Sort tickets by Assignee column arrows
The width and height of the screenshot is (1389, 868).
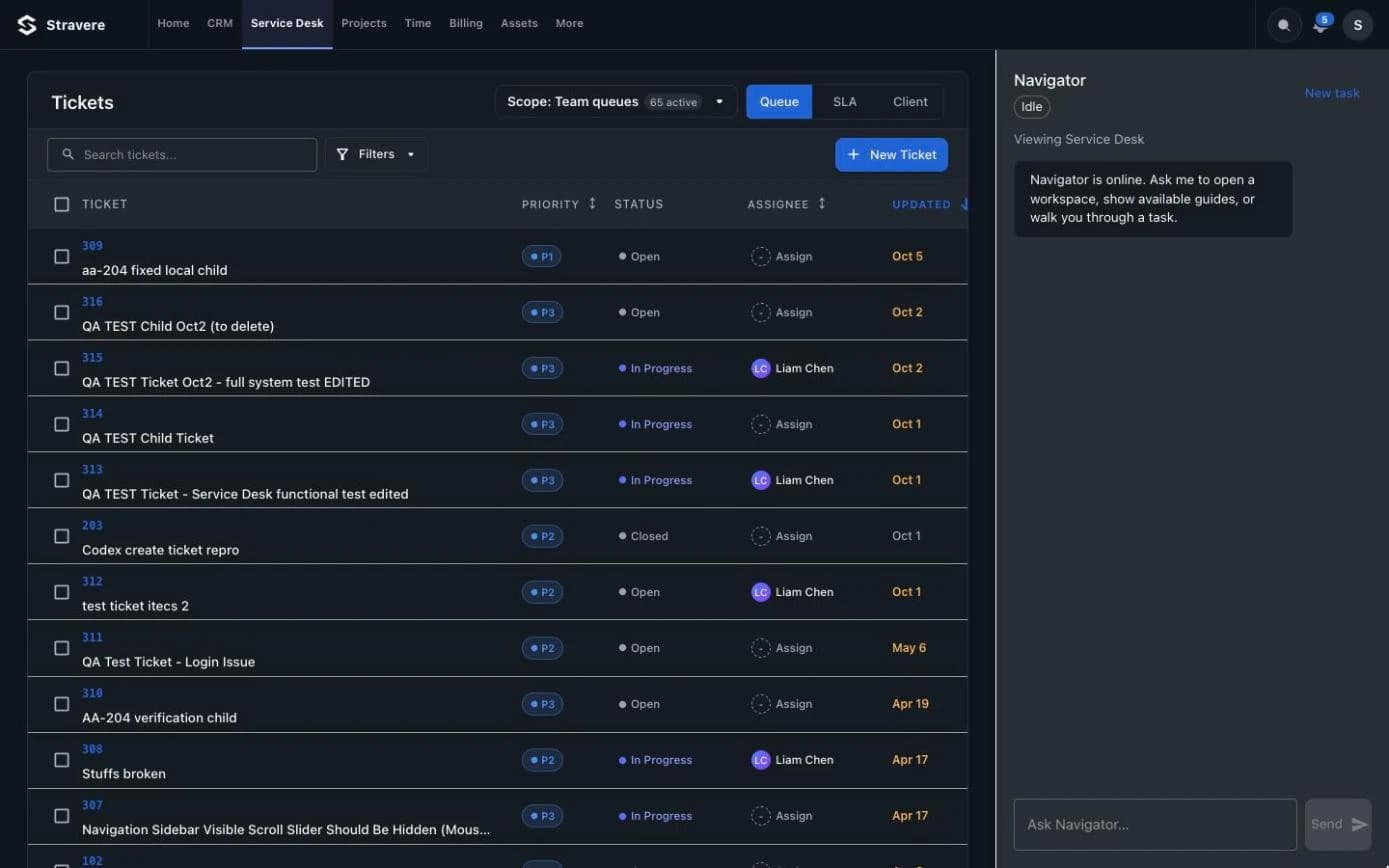822,204
